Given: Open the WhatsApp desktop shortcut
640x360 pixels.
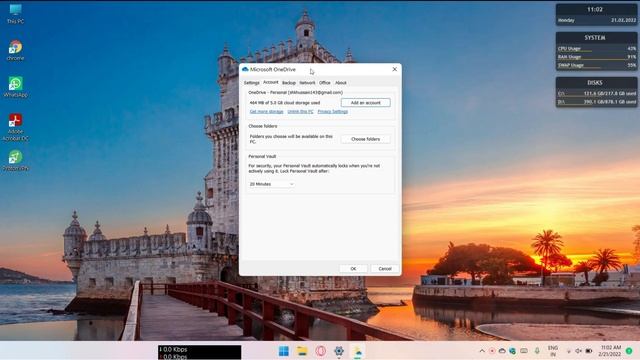Looking at the screenshot, I should tap(16, 87).
